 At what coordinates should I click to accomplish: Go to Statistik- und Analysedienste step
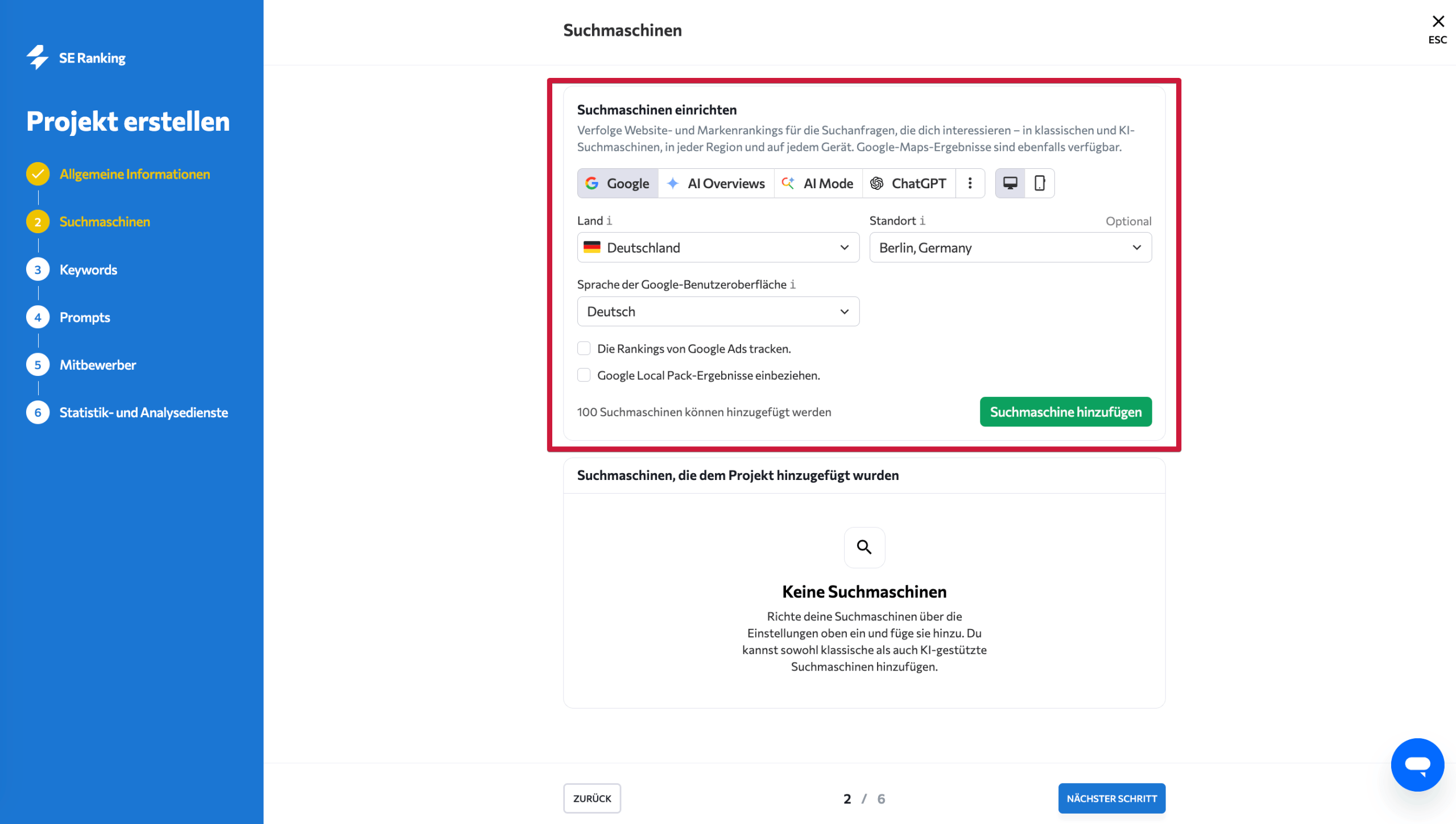(x=144, y=412)
